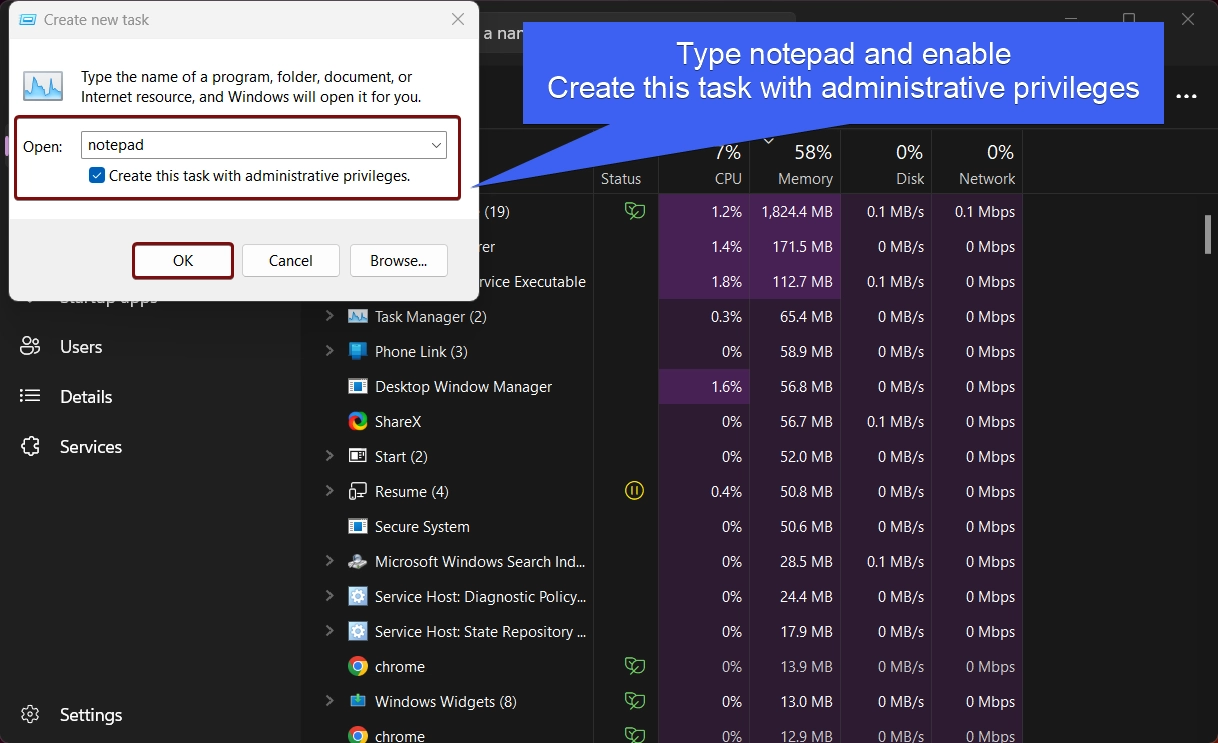
Task: Open the Users page icon in sidebar
Action: tap(31, 347)
